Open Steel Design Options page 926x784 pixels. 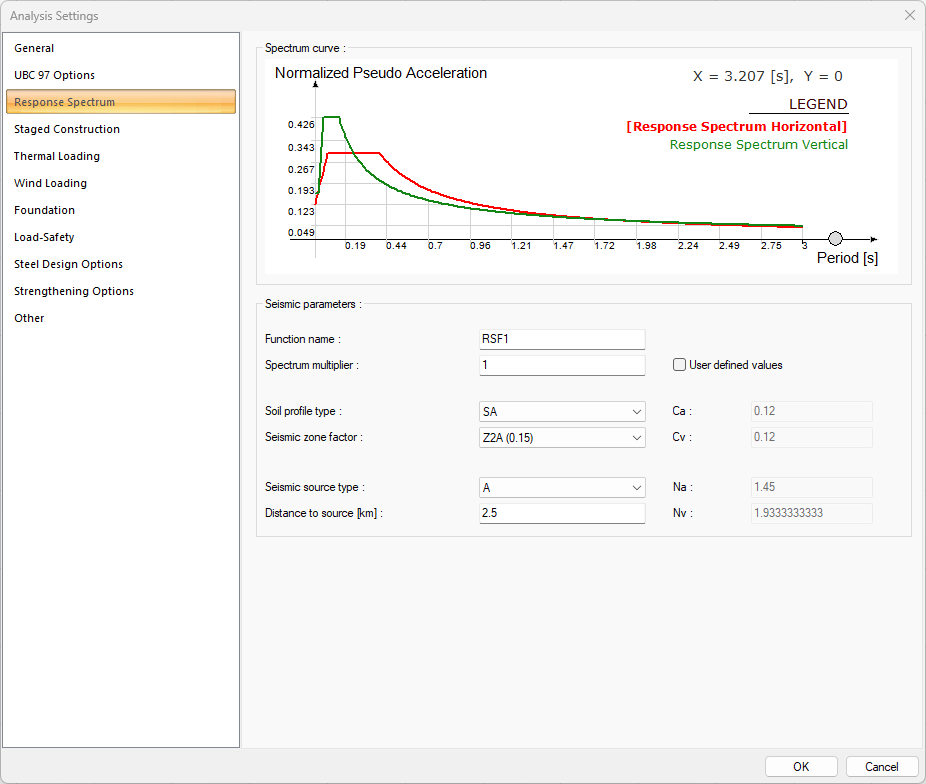[x=68, y=264]
